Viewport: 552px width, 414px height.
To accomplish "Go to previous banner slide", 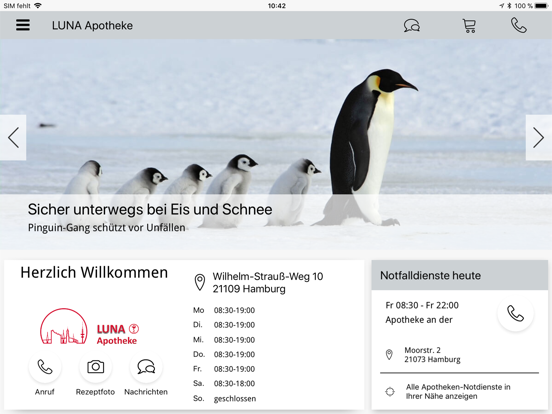I will 13,137.
